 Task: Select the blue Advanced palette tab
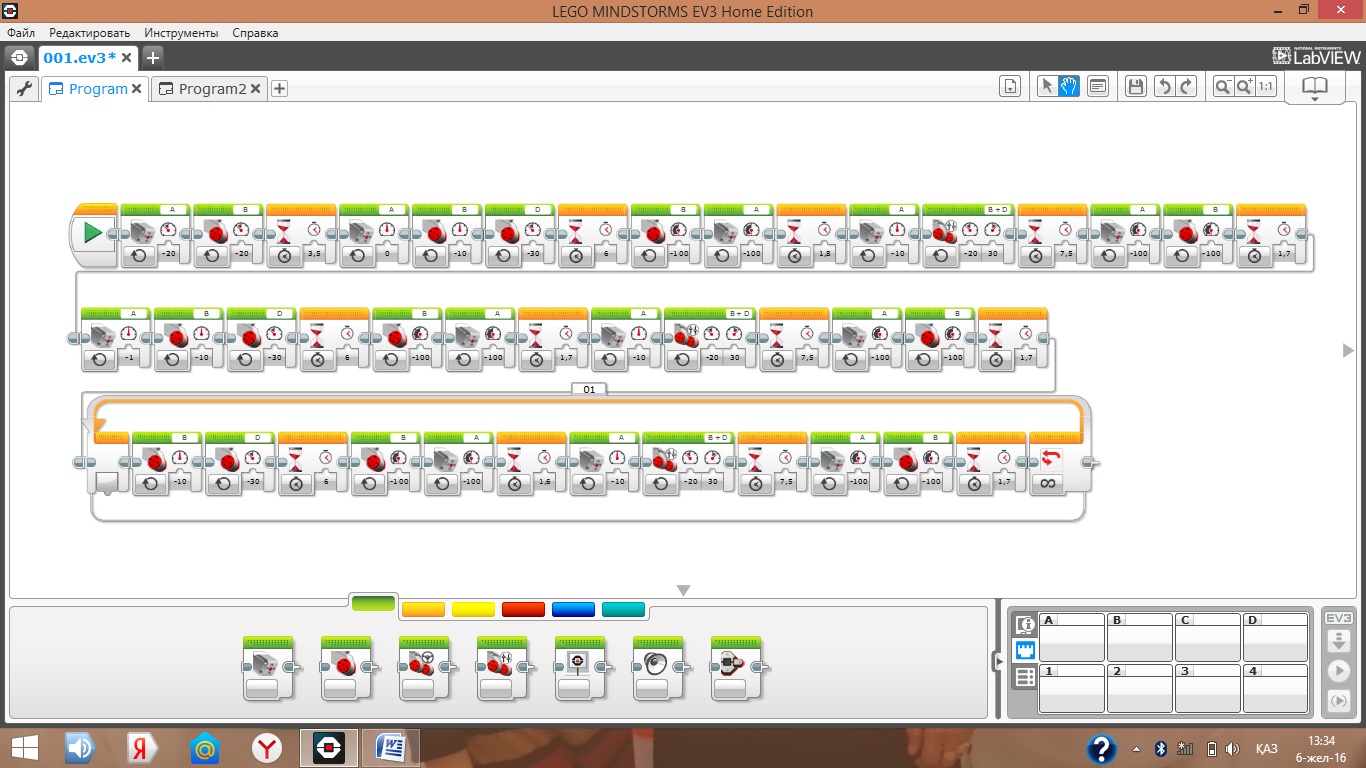click(x=573, y=609)
